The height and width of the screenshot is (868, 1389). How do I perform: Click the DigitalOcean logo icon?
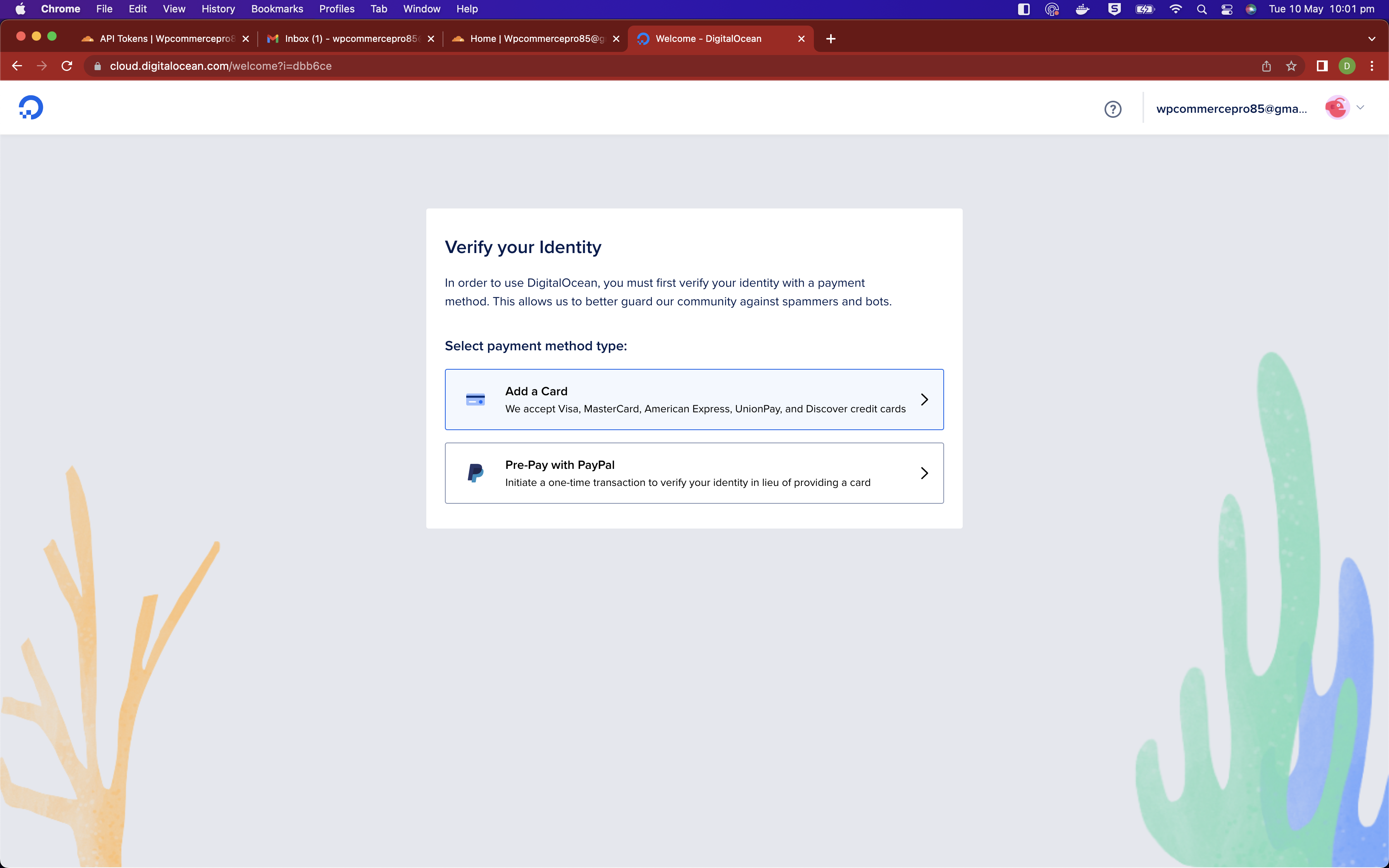[x=31, y=107]
